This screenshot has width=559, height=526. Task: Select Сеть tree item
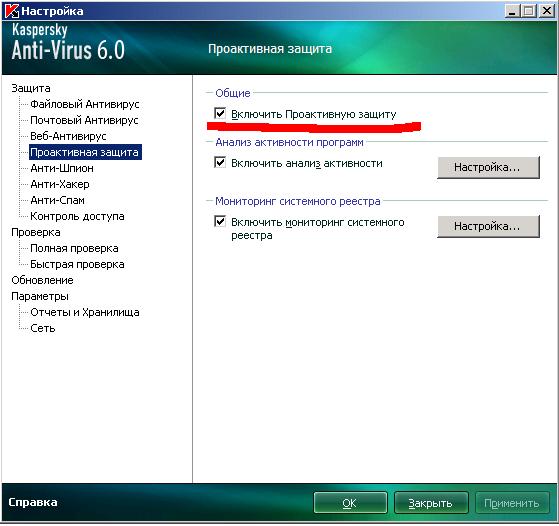tap(43, 328)
